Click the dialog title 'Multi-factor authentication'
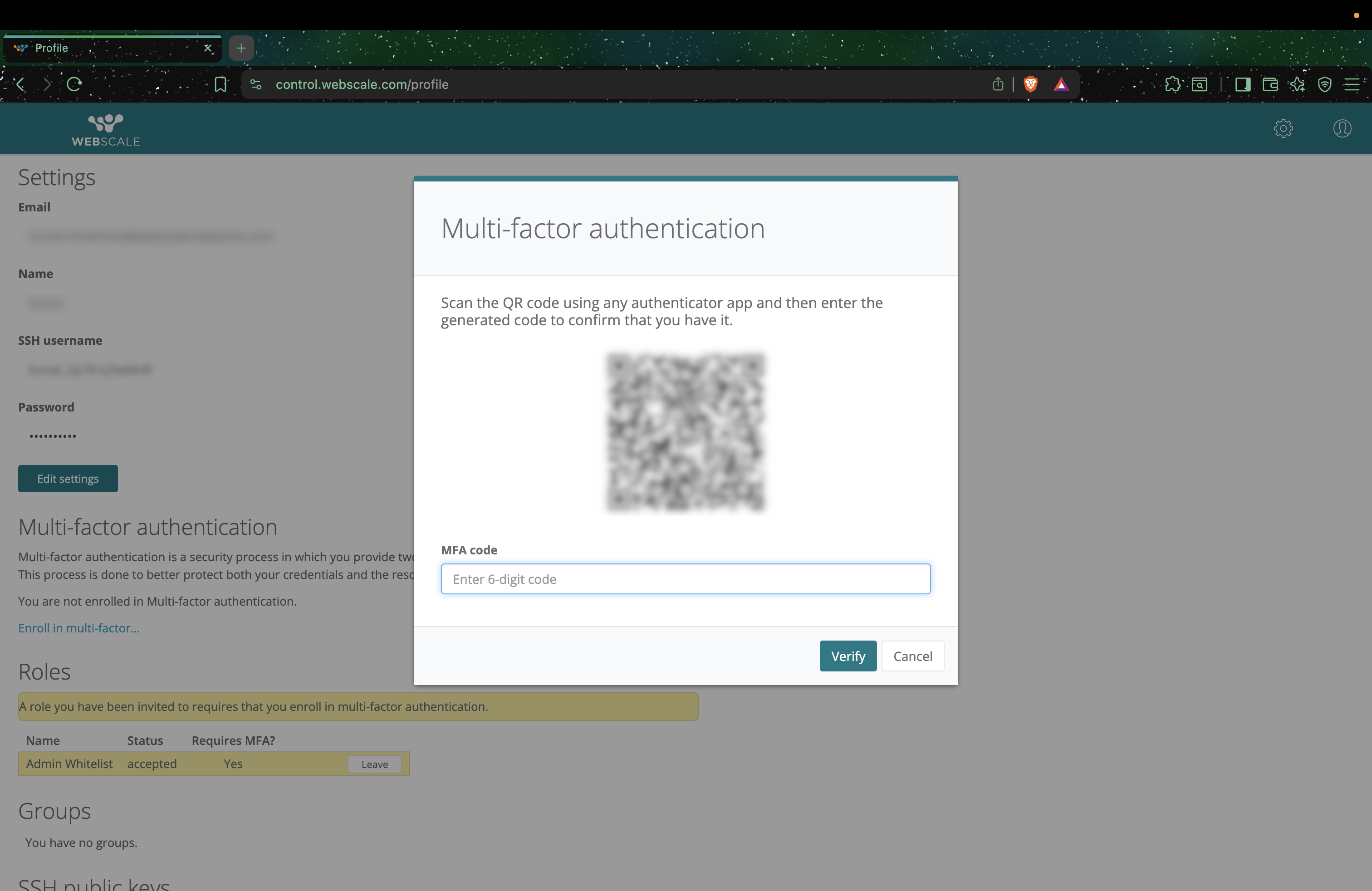The height and width of the screenshot is (891, 1372). [603, 228]
